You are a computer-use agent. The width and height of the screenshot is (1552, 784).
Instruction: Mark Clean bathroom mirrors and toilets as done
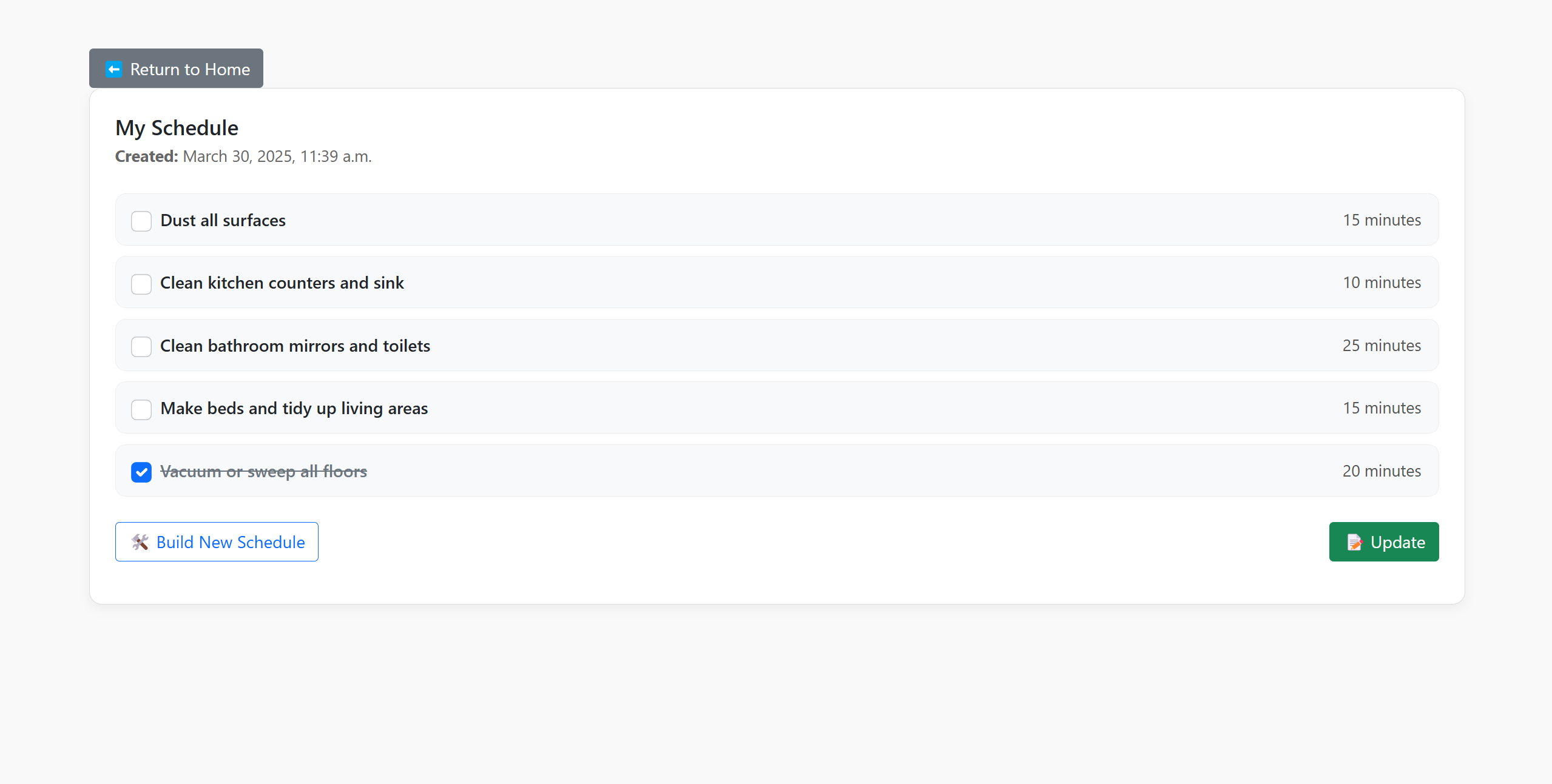(141, 346)
